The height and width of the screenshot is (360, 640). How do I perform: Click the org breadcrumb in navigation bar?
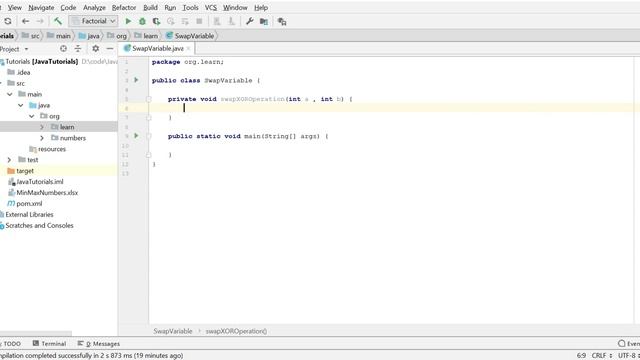point(117,36)
